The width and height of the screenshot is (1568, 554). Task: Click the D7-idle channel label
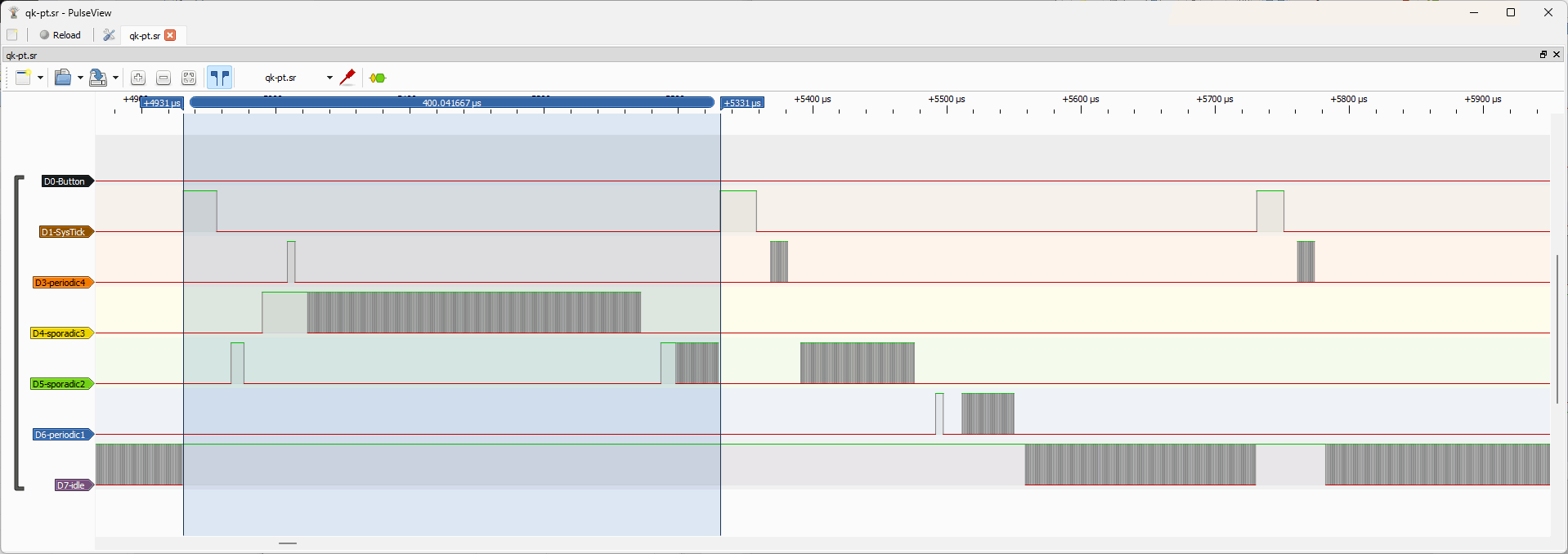(x=71, y=485)
